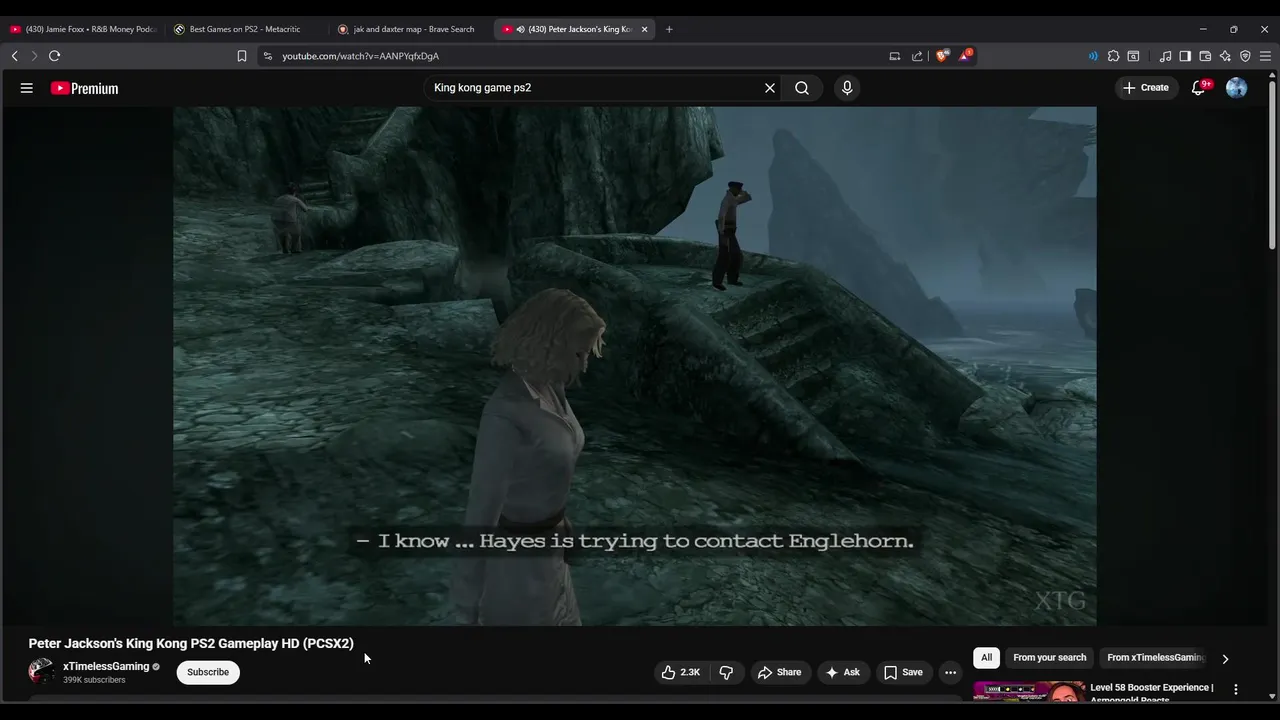Open the account avatar menu
The image size is (1280, 720).
[1237, 88]
